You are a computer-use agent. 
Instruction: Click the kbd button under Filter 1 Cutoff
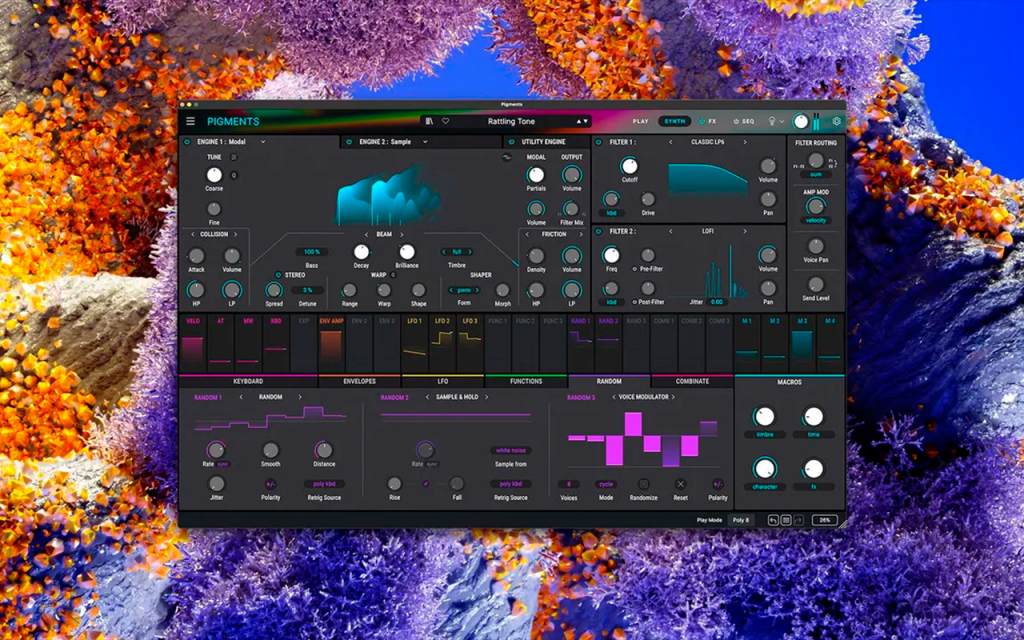tap(611, 213)
